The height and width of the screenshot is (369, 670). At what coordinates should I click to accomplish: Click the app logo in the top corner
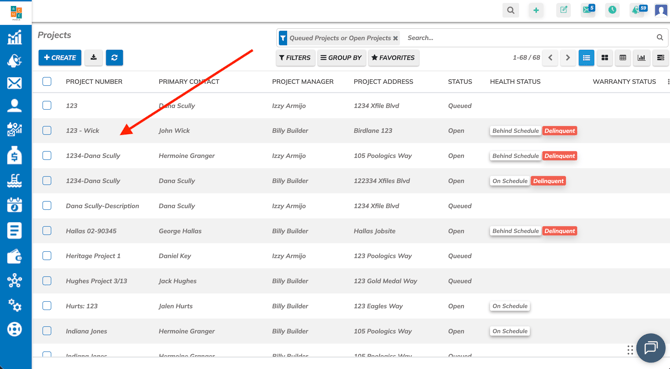(x=16, y=12)
